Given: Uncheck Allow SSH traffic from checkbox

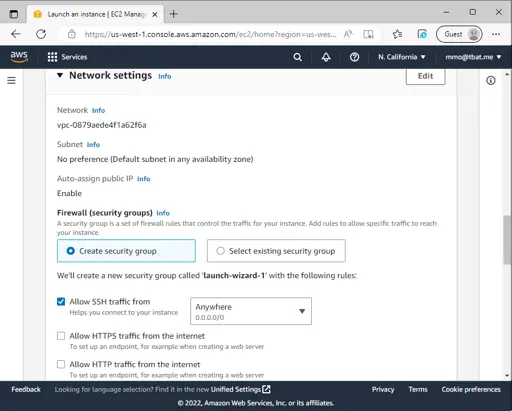Looking at the screenshot, I should tap(61, 302).
